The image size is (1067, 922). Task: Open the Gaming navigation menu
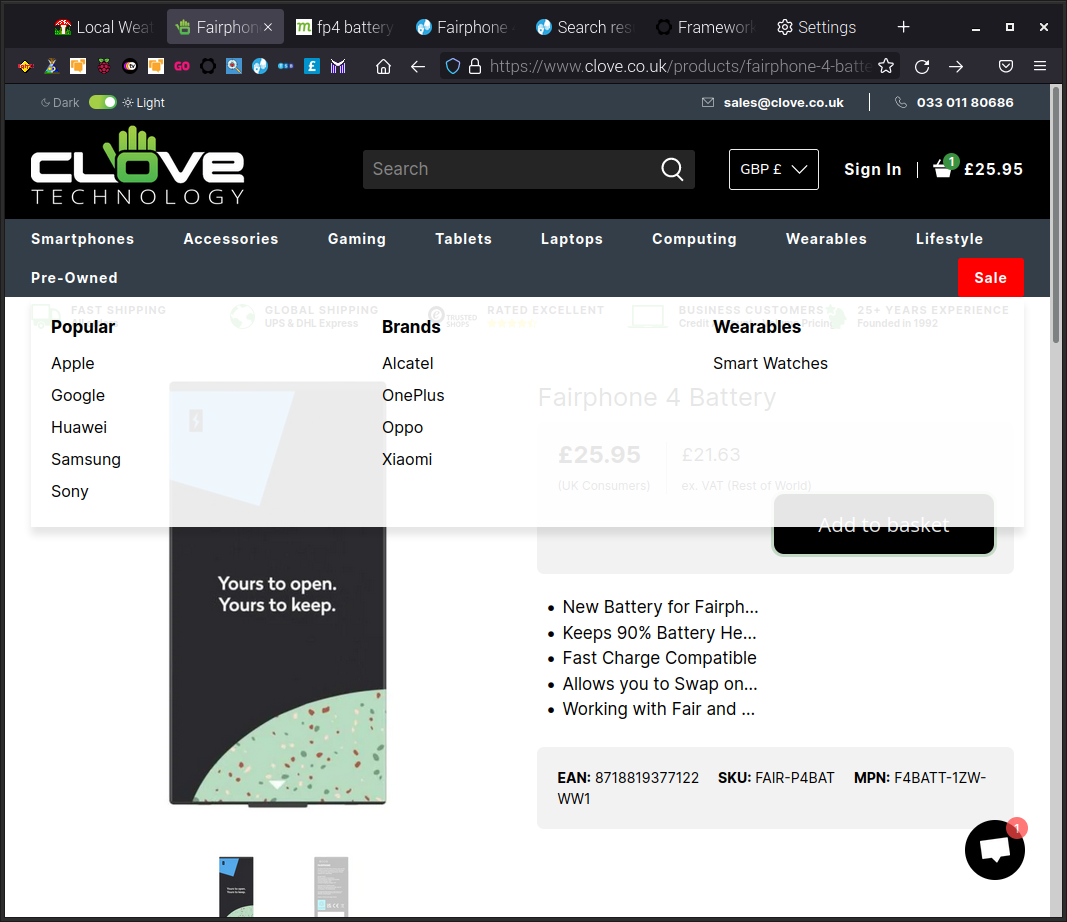[357, 239]
